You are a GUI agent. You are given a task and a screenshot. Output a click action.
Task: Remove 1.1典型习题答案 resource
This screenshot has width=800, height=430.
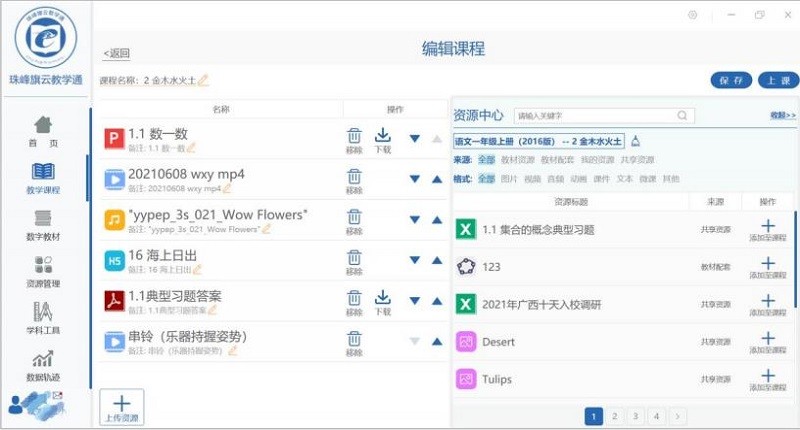354,303
